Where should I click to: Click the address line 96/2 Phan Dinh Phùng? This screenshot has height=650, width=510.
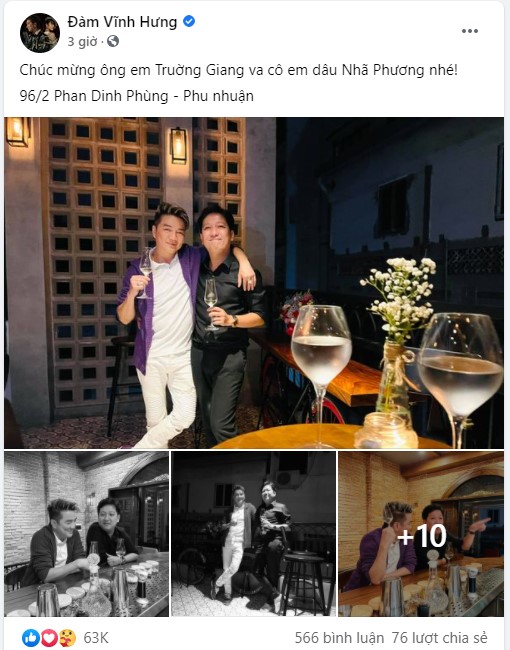click(136, 96)
